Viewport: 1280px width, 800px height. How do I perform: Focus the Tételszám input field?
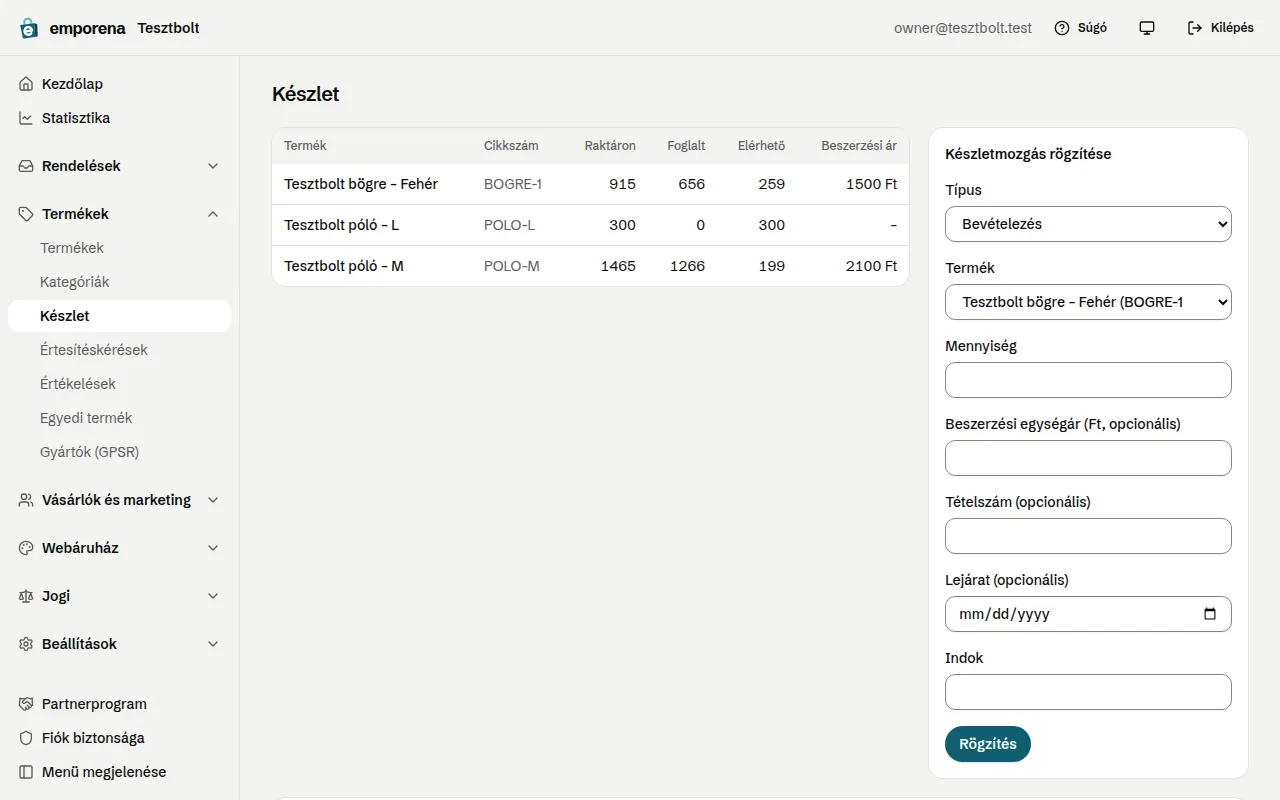[x=1088, y=536]
